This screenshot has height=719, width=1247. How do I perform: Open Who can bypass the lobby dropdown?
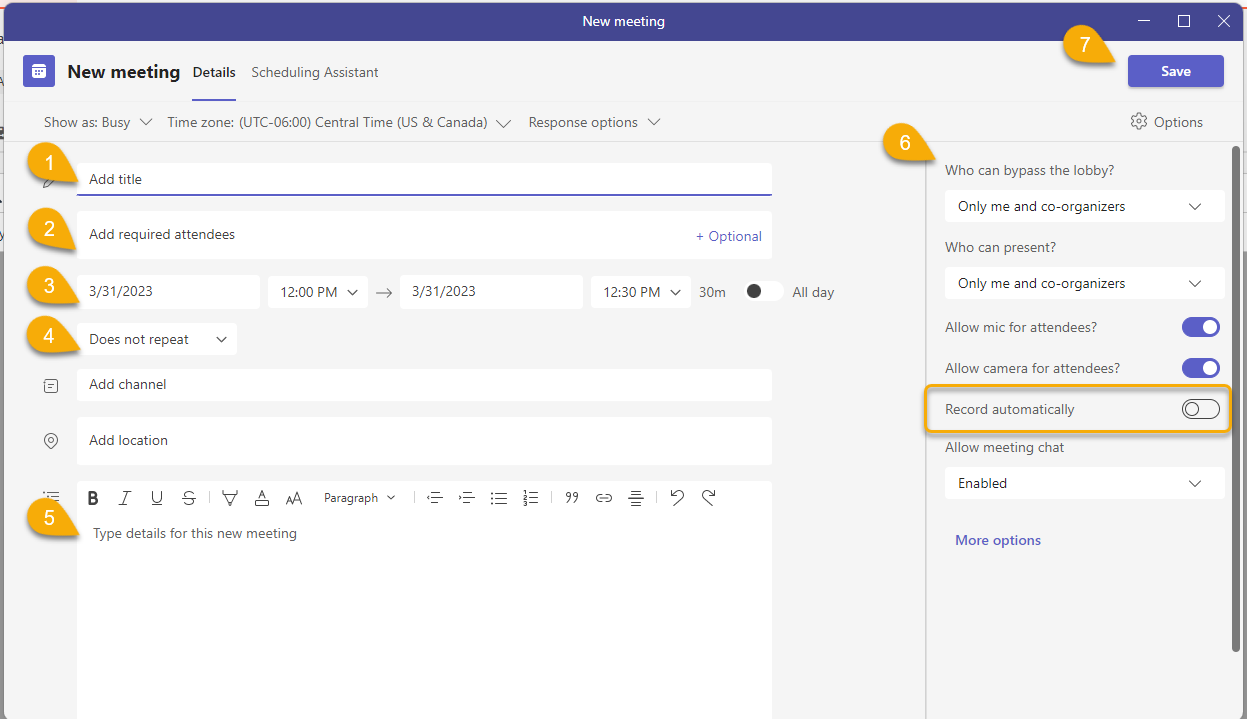pyautogui.click(x=1085, y=206)
